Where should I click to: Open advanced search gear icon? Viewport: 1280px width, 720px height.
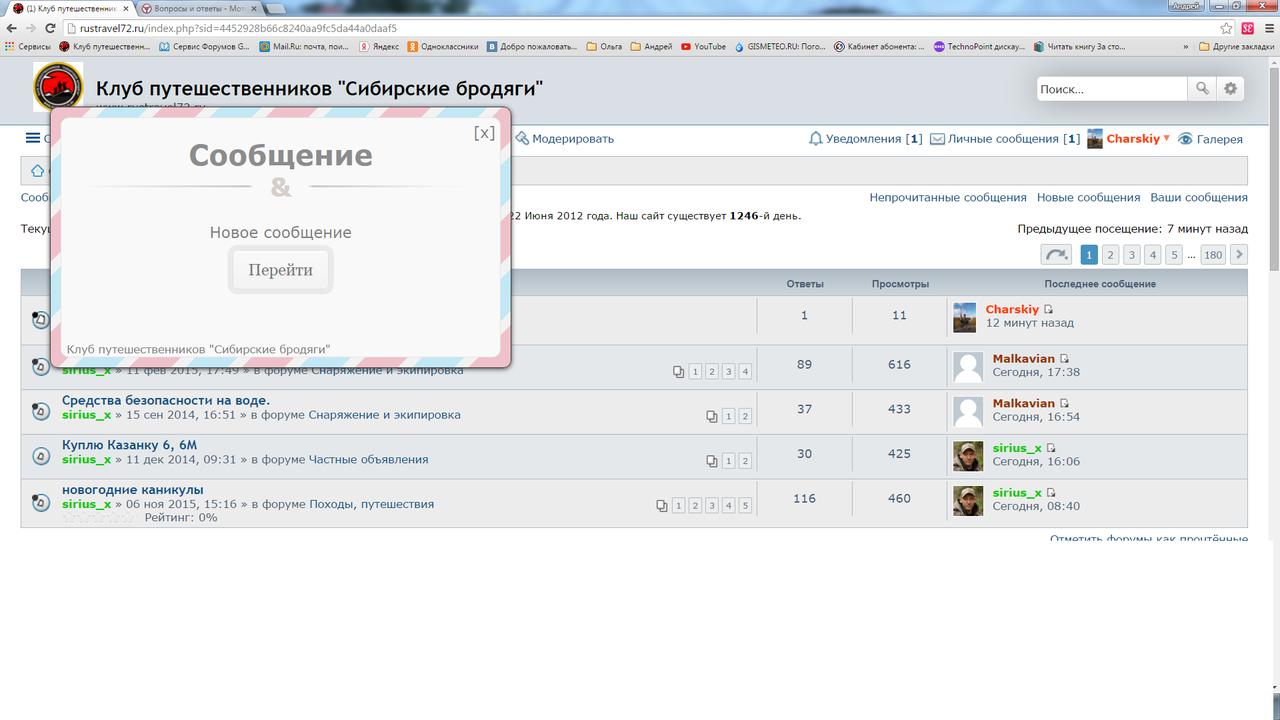[1230, 89]
